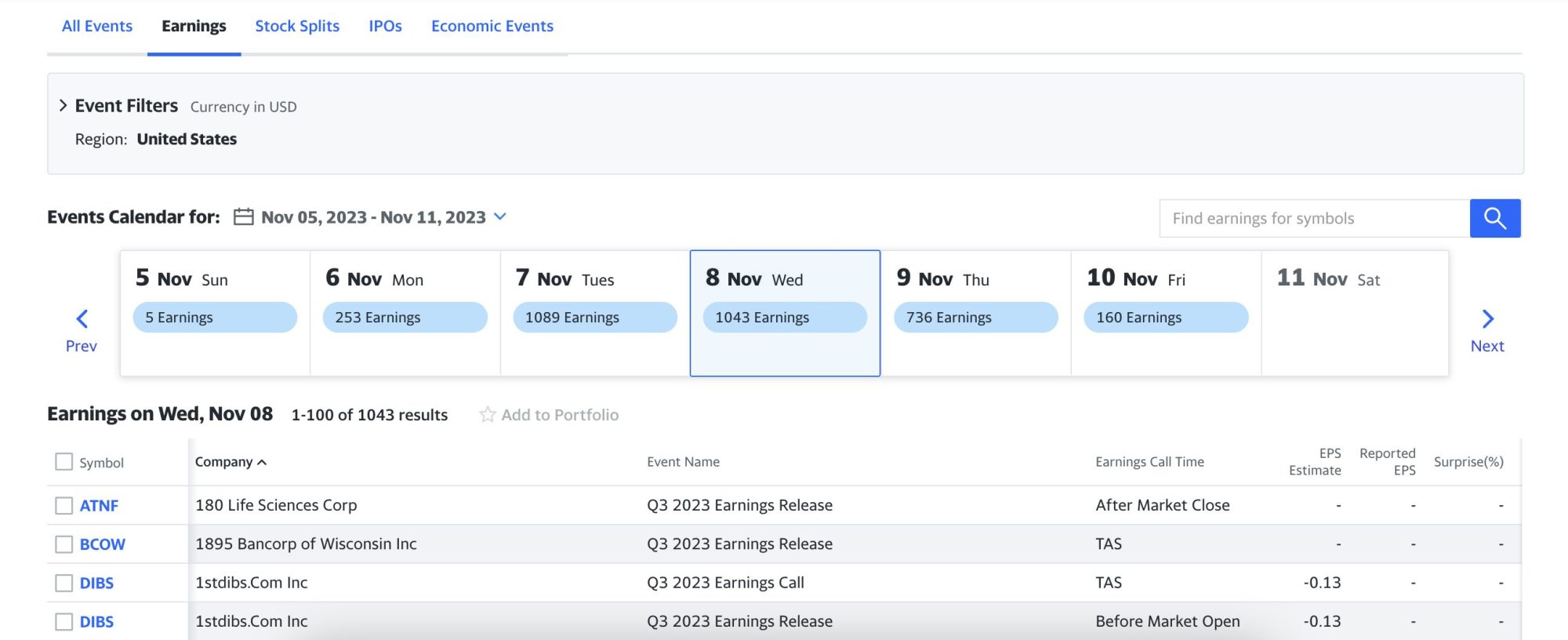Click the blue search magnifier button
Screen dimensions: 1568x640
point(1494,218)
